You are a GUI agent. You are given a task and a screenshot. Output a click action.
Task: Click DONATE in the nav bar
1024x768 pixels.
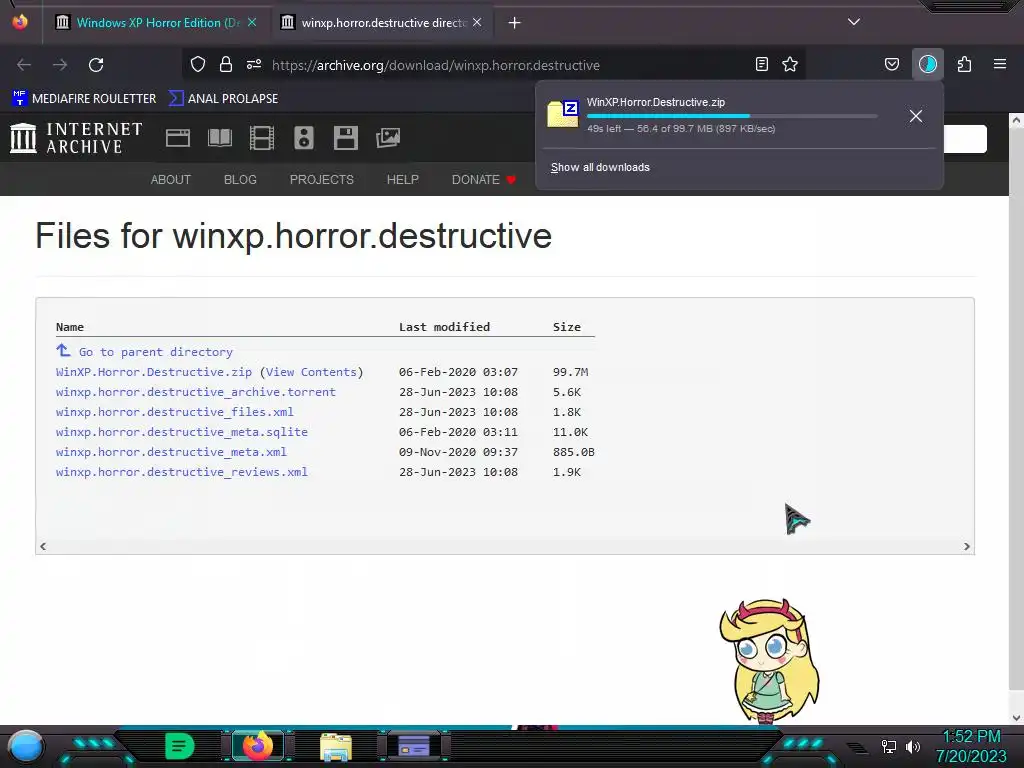[483, 180]
